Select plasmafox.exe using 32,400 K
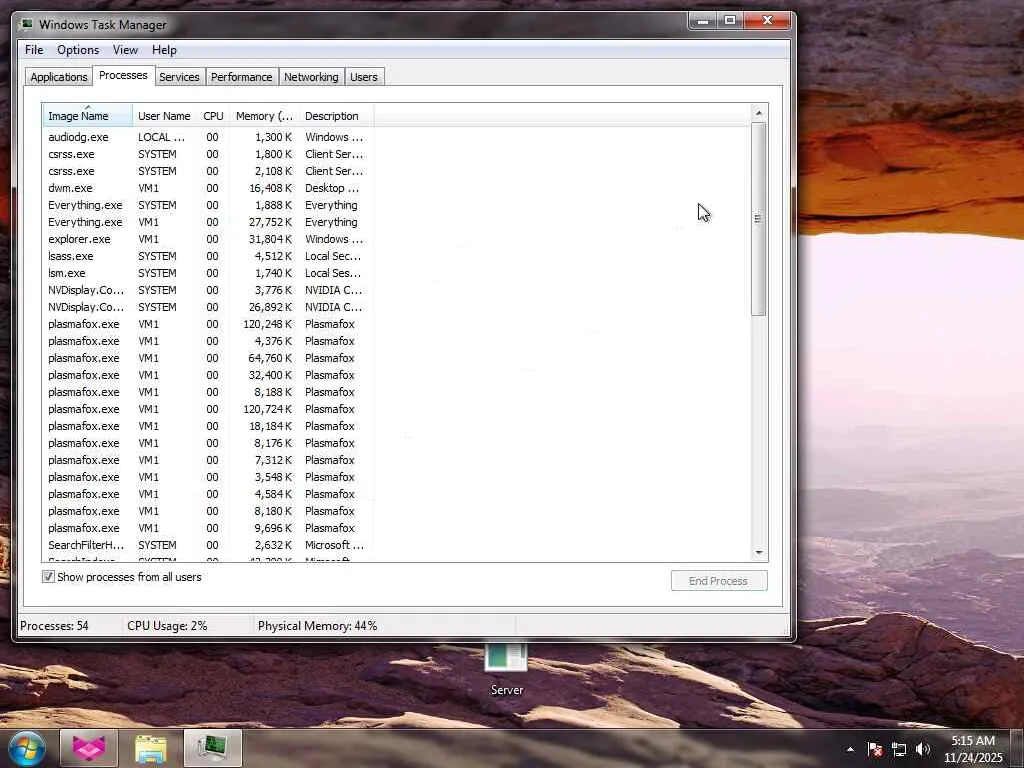 (x=208, y=375)
